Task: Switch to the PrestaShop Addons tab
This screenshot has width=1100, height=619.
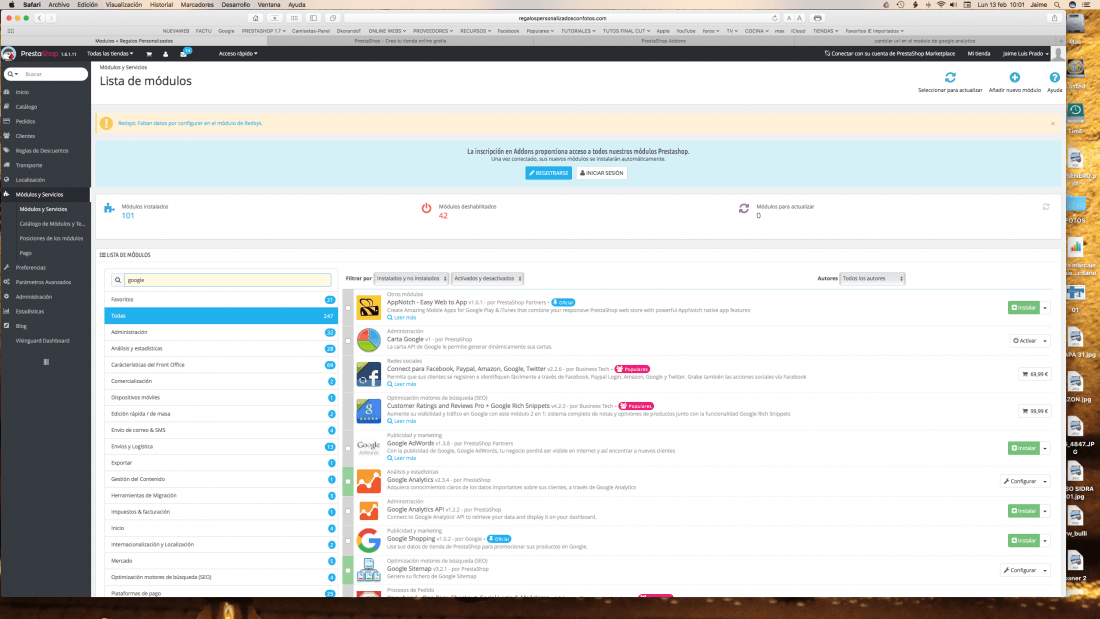Action: click(664, 41)
